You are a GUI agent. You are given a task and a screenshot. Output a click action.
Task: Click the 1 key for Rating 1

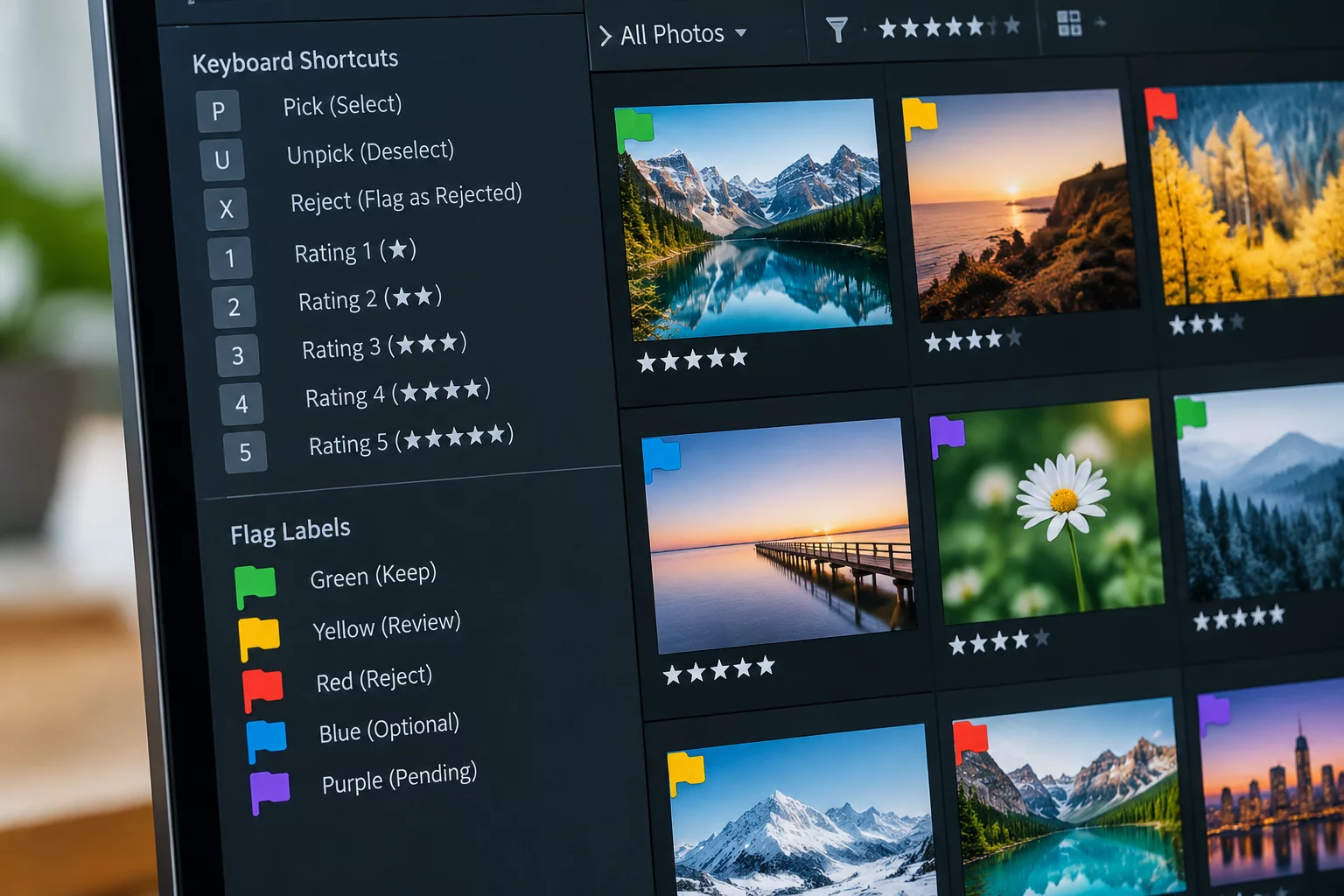[230, 257]
